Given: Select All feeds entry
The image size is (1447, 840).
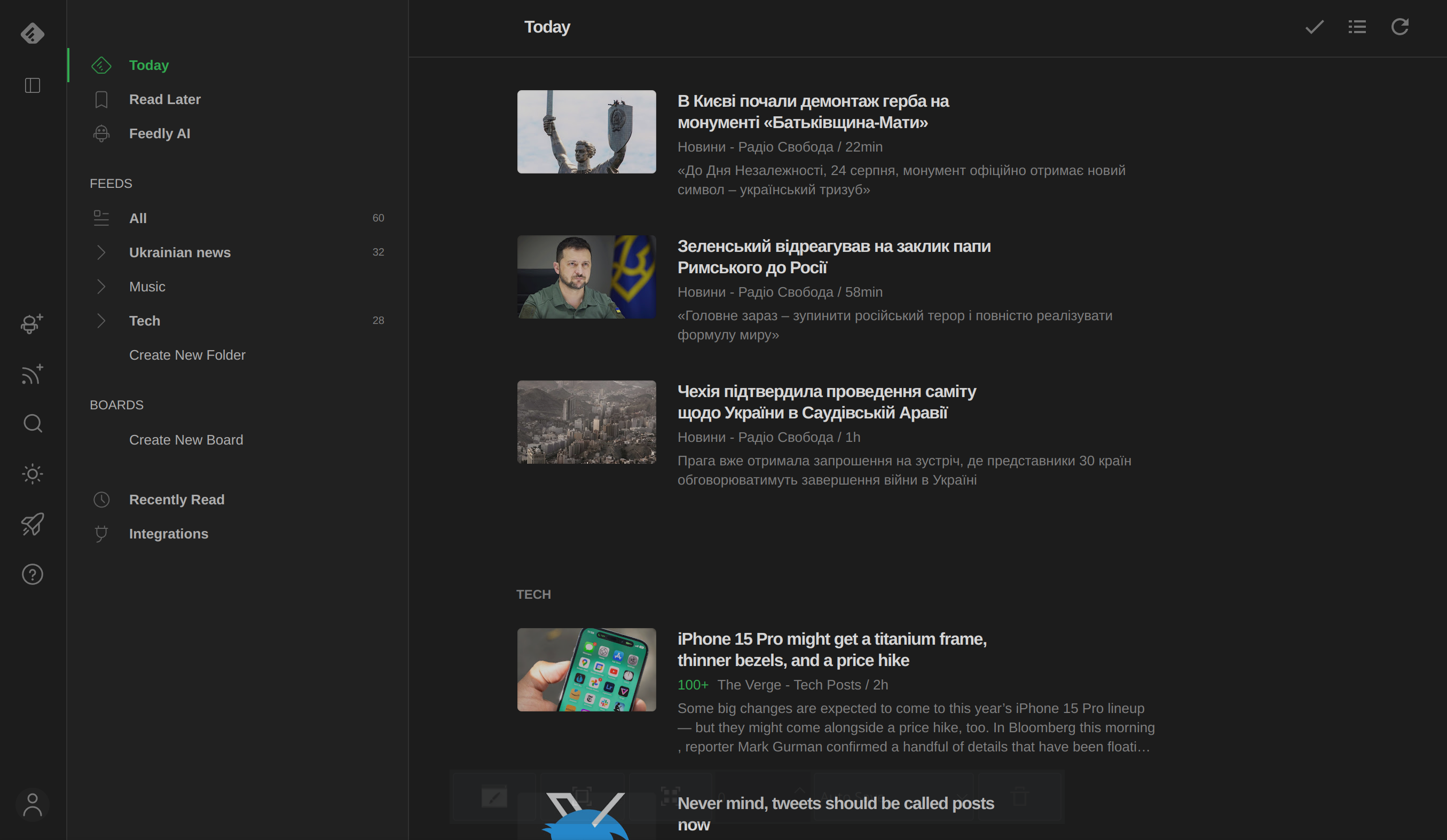Looking at the screenshot, I should [138, 218].
